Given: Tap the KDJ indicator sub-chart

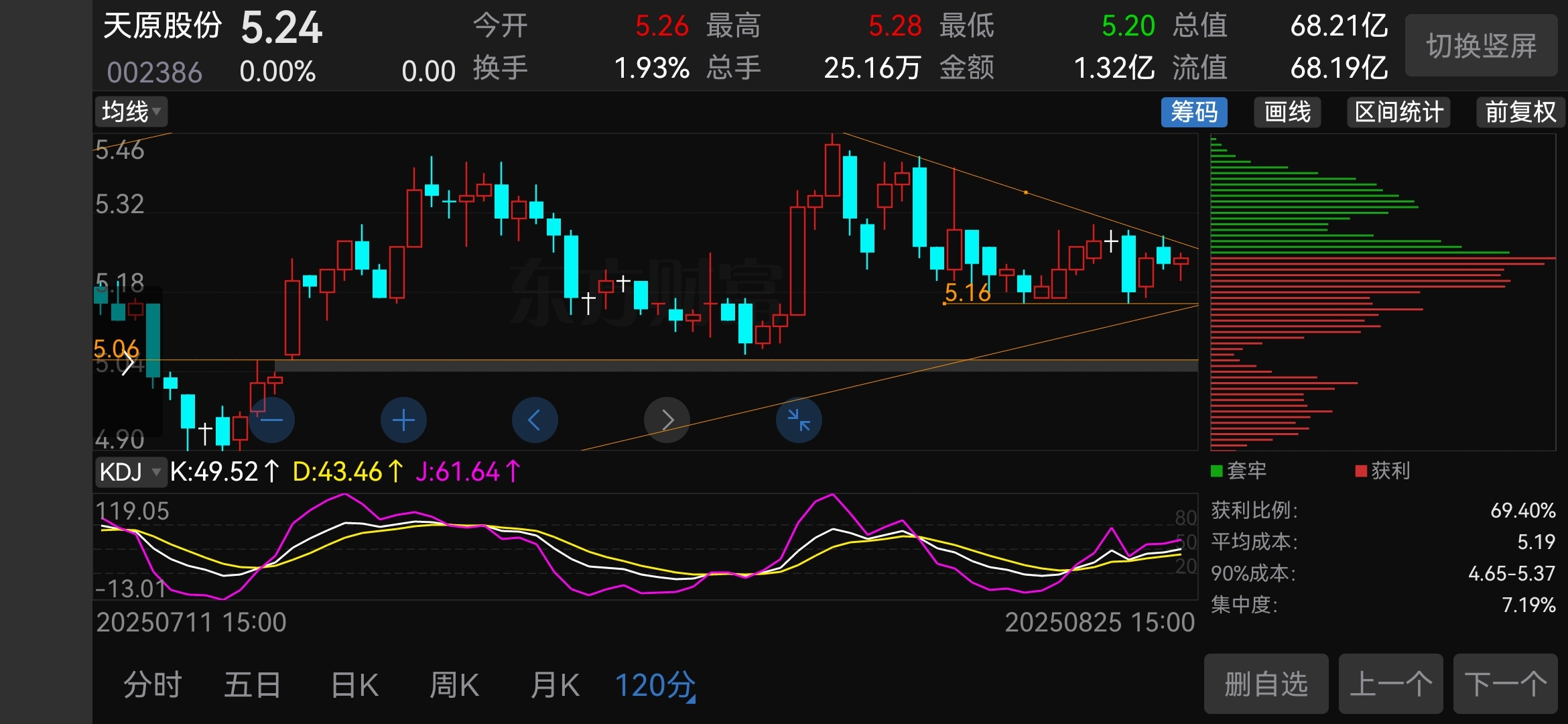Looking at the screenshot, I should tap(645, 547).
